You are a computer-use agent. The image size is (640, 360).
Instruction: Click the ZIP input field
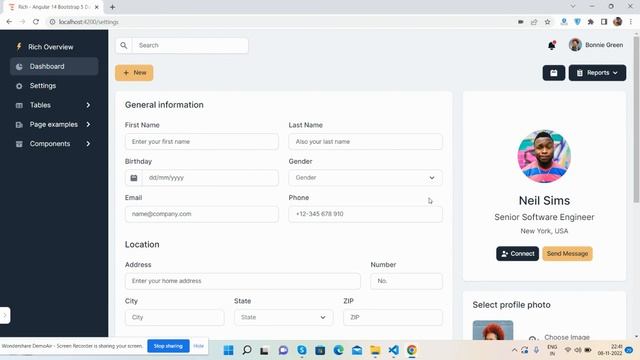pyautogui.click(x=393, y=318)
